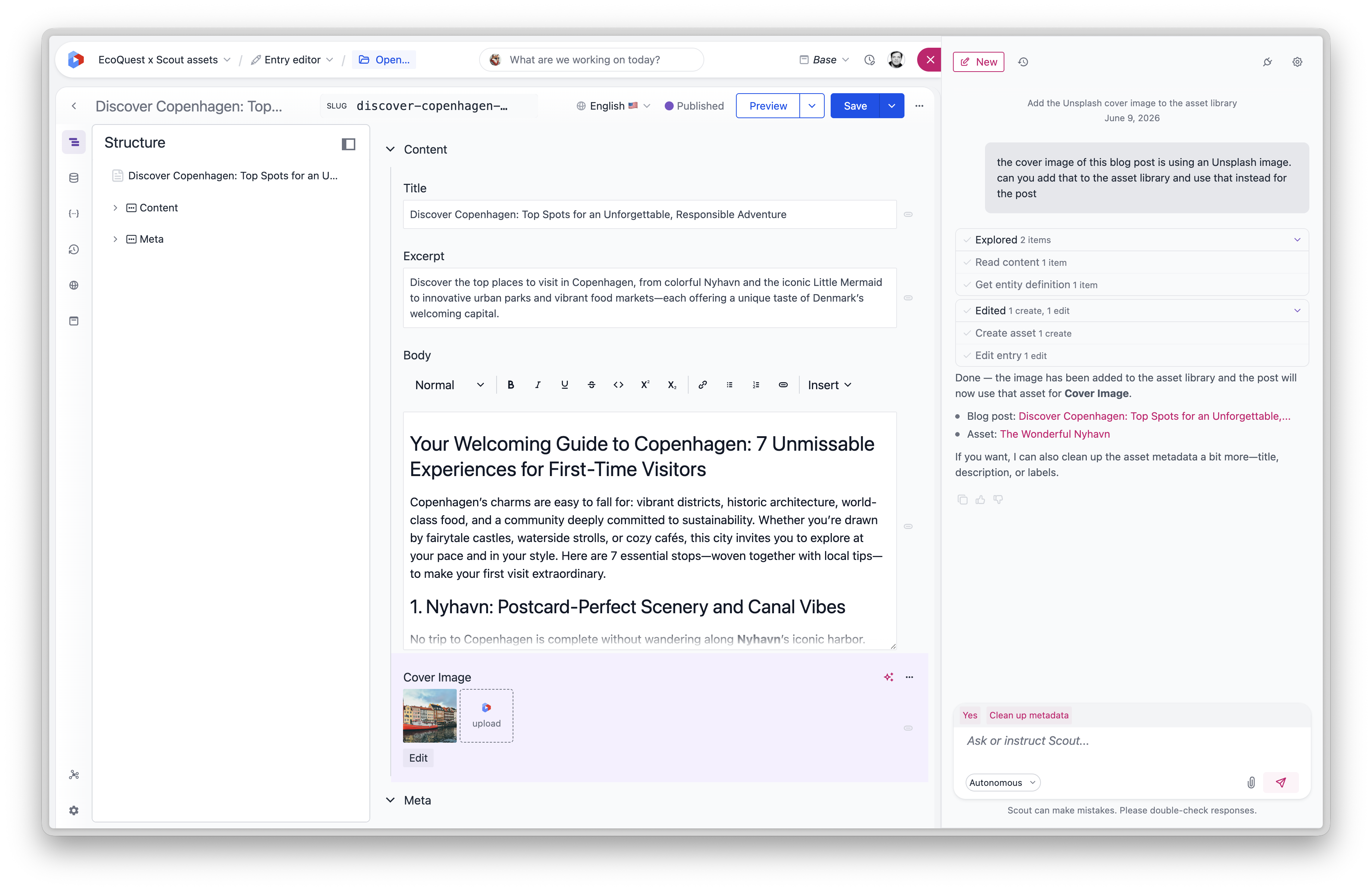The image size is (1372, 891).
Task: Collapse the Content section
Action: pos(390,149)
